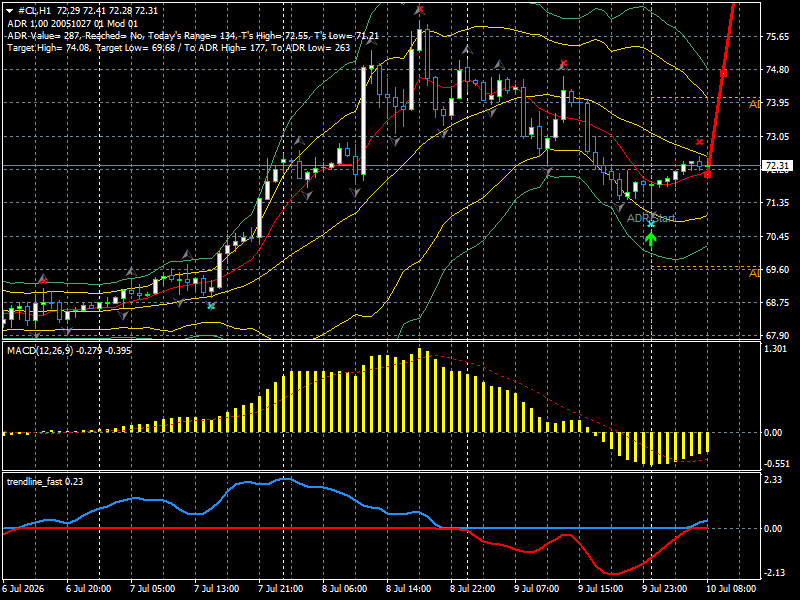Select the 'ADR-Value= 287' info line
This screenshot has width=800, height=600.
pos(193,36)
